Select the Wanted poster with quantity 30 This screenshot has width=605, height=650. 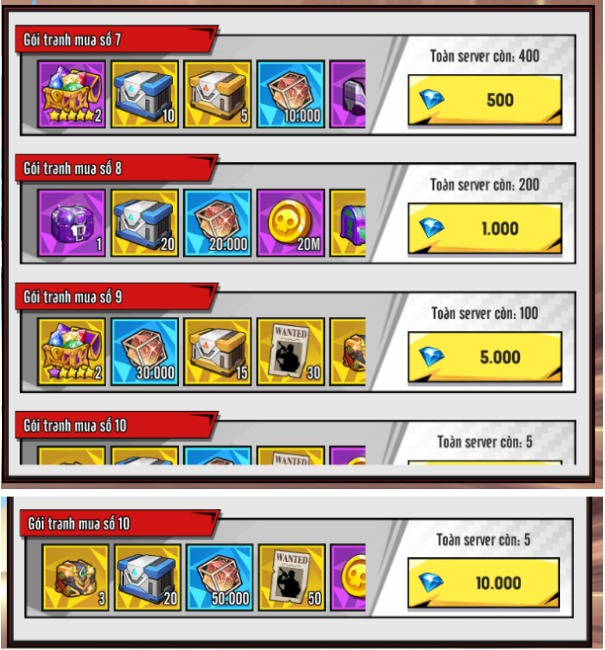(291, 352)
